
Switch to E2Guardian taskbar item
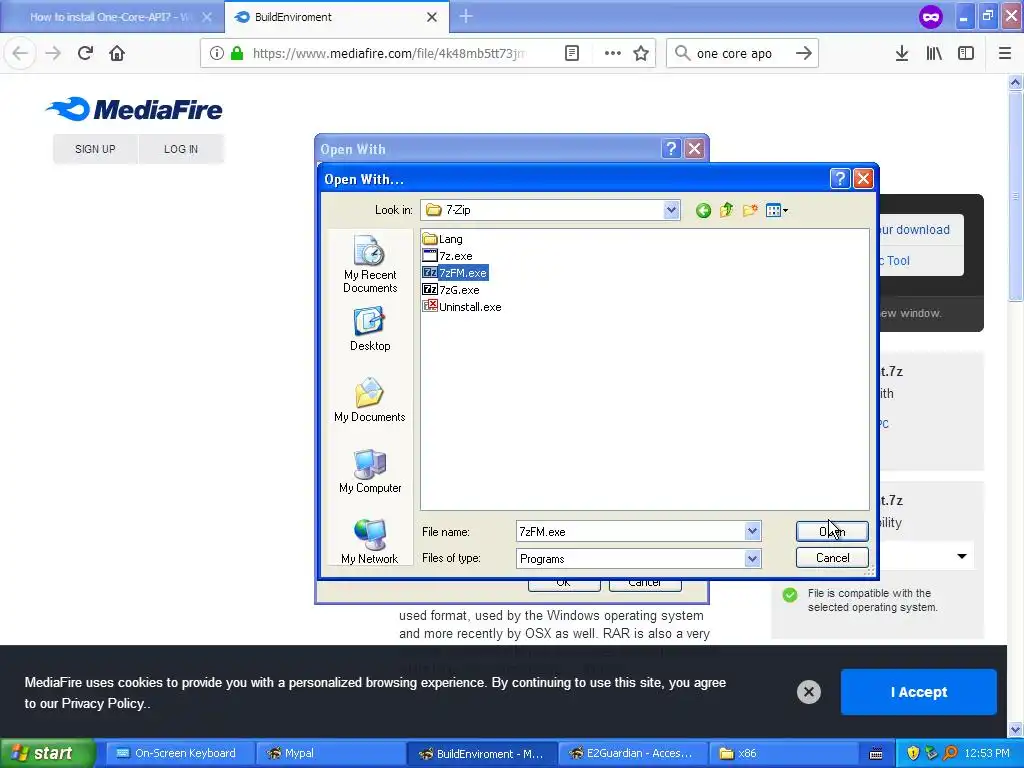point(631,753)
